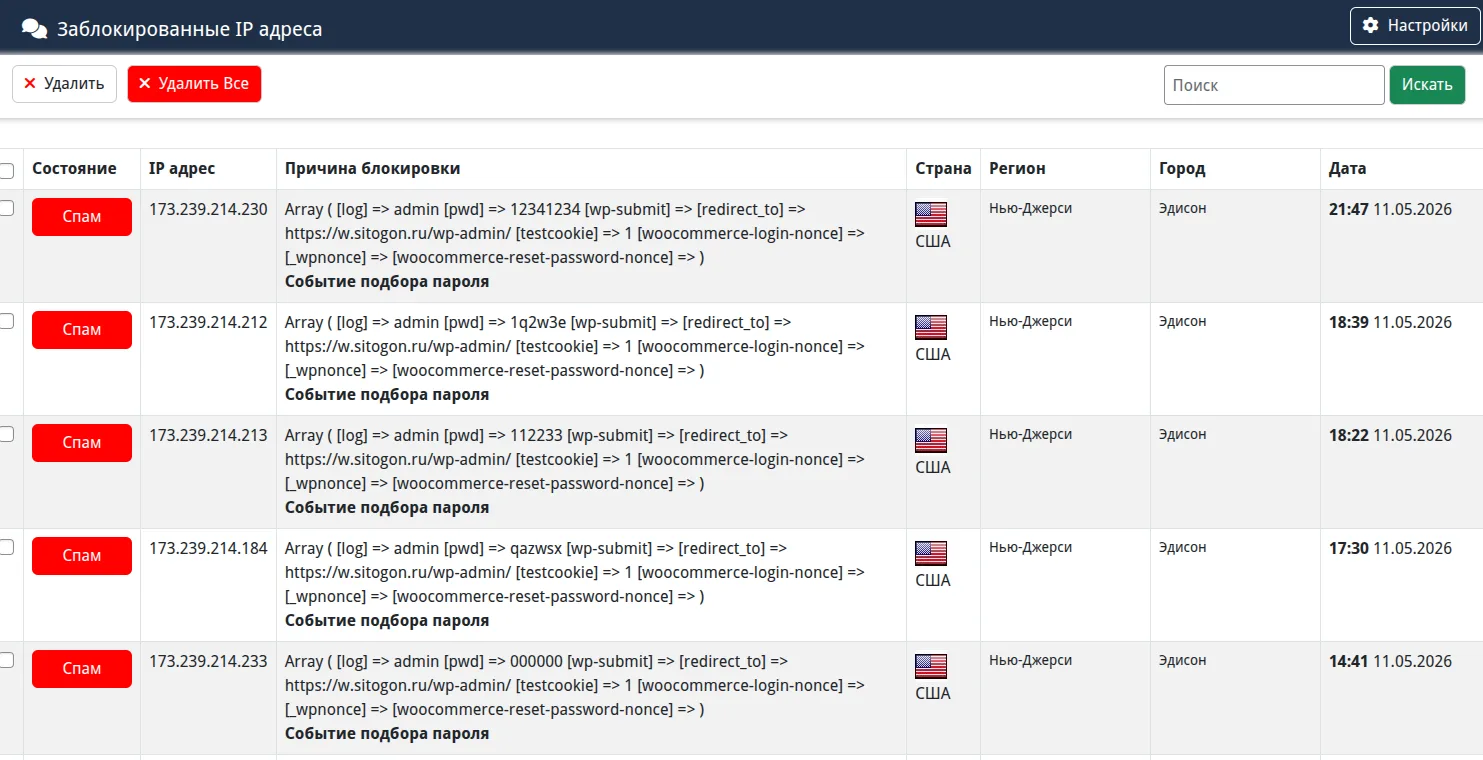The height and width of the screenshot is (760, 1483).
Task: Check the row checkbox for 173.239.214.230
Action: 6,208
